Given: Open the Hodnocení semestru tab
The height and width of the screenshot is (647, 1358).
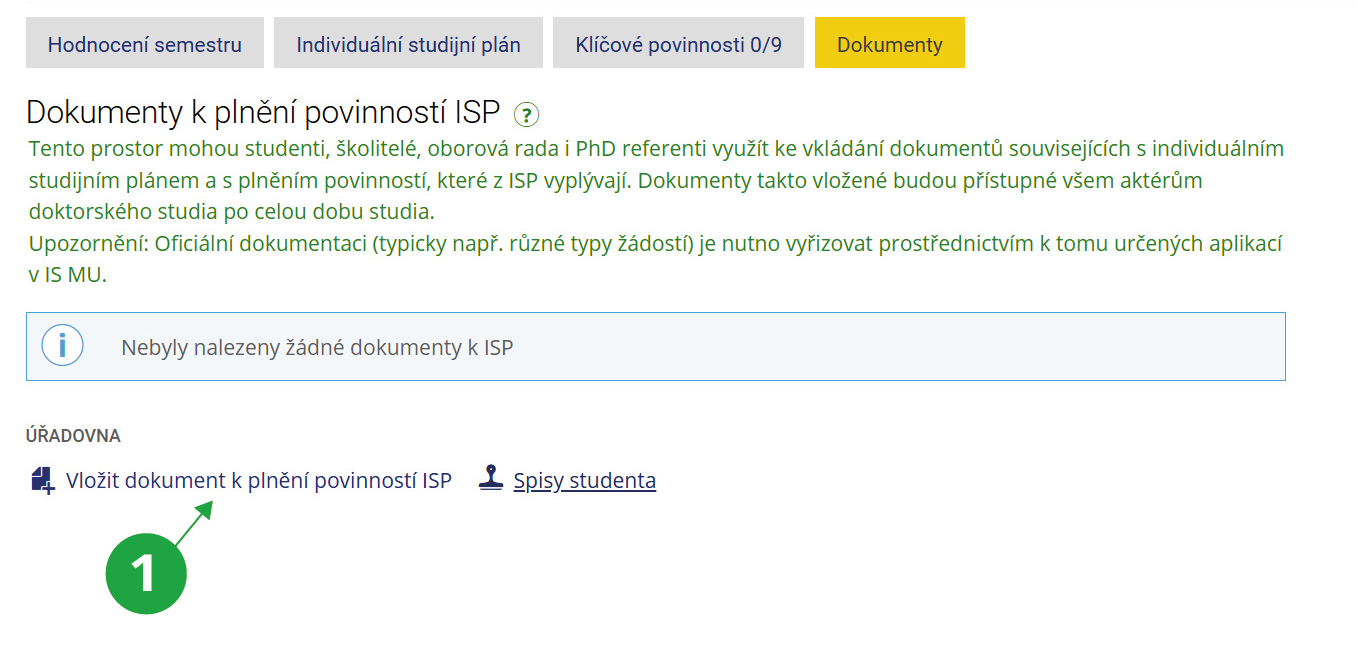Looking at the screenshot, I should click(x=145, y=44).
